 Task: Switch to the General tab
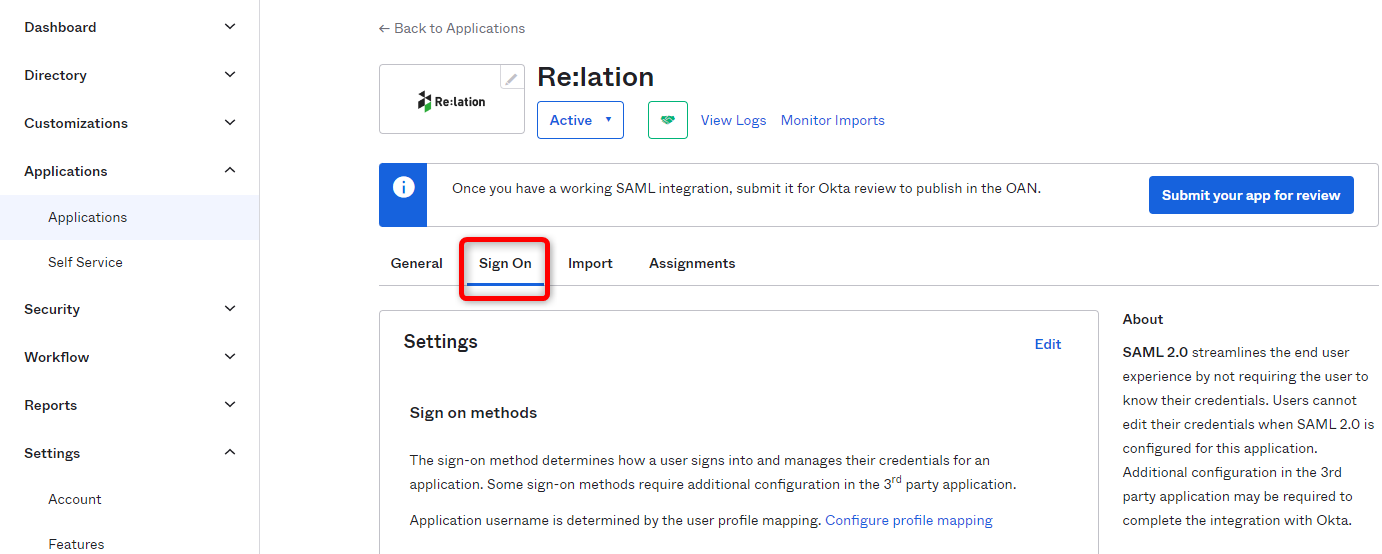[417, 263]
